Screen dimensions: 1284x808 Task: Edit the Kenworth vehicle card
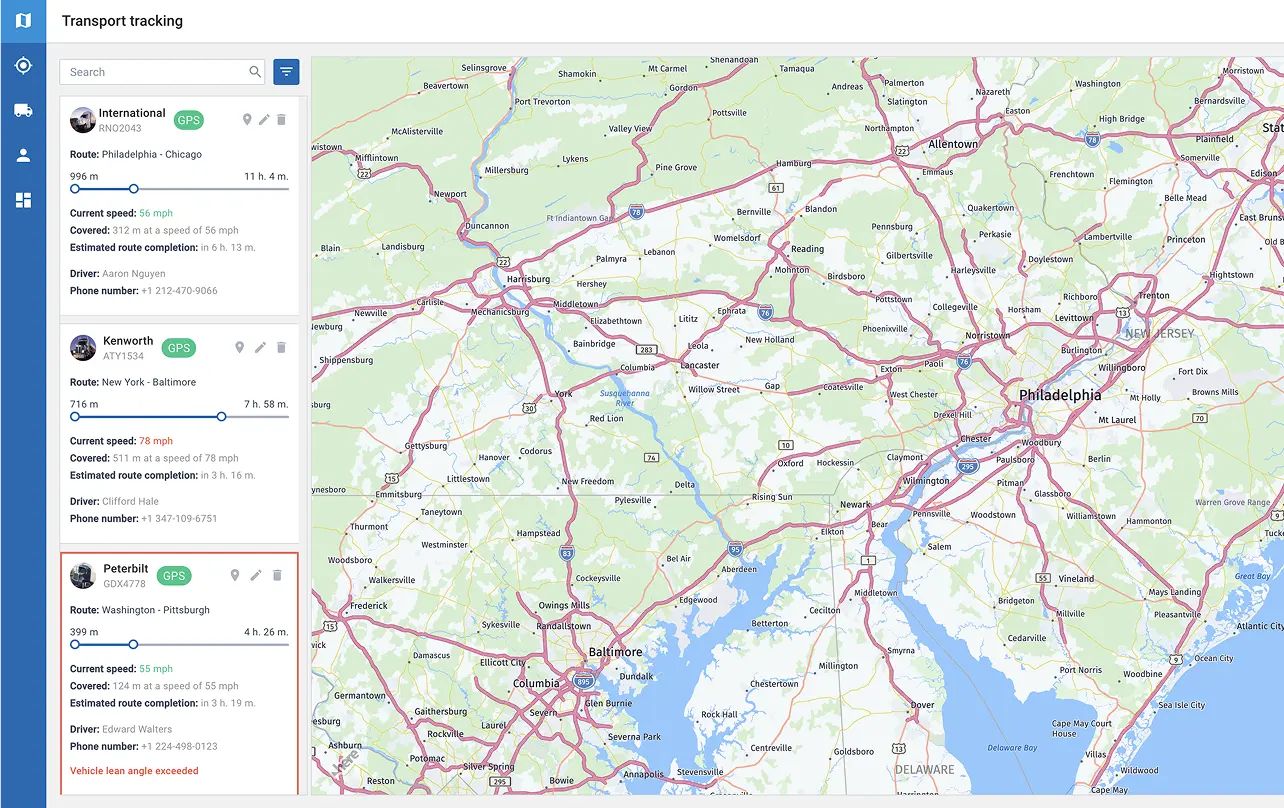[260, 347]
